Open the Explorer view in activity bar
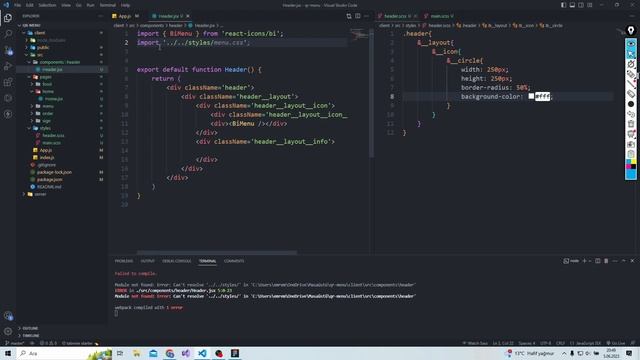Viewport: 640px width, 360px height. pos(8,18)
